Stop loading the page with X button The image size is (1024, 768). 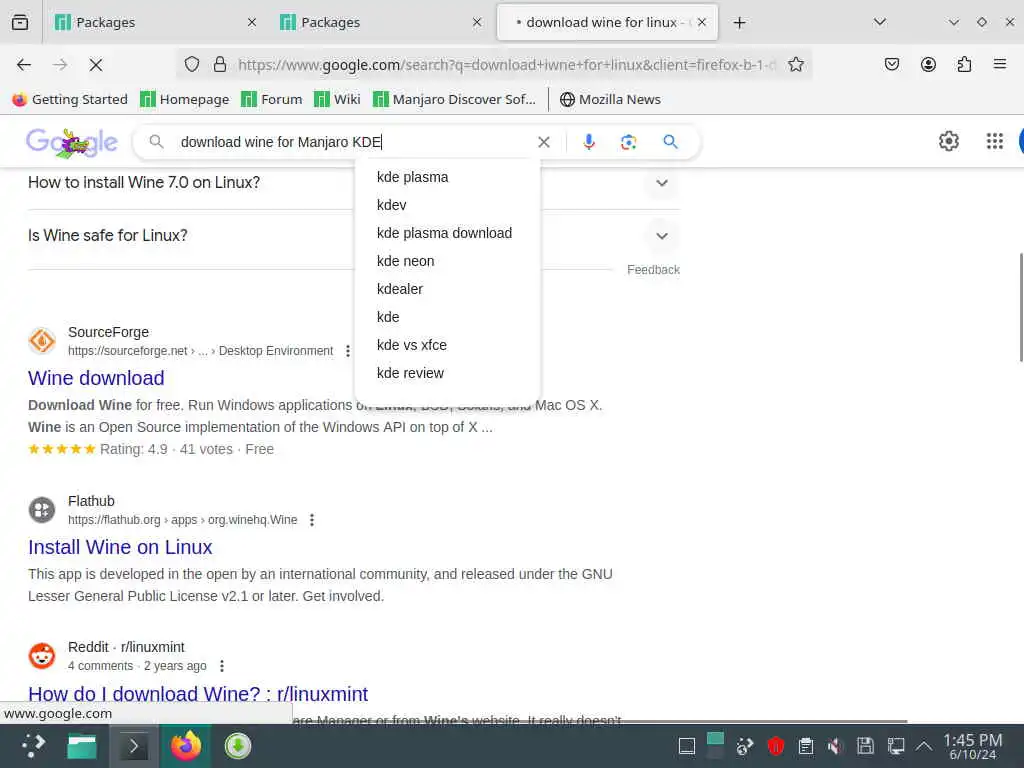point(96,65)
